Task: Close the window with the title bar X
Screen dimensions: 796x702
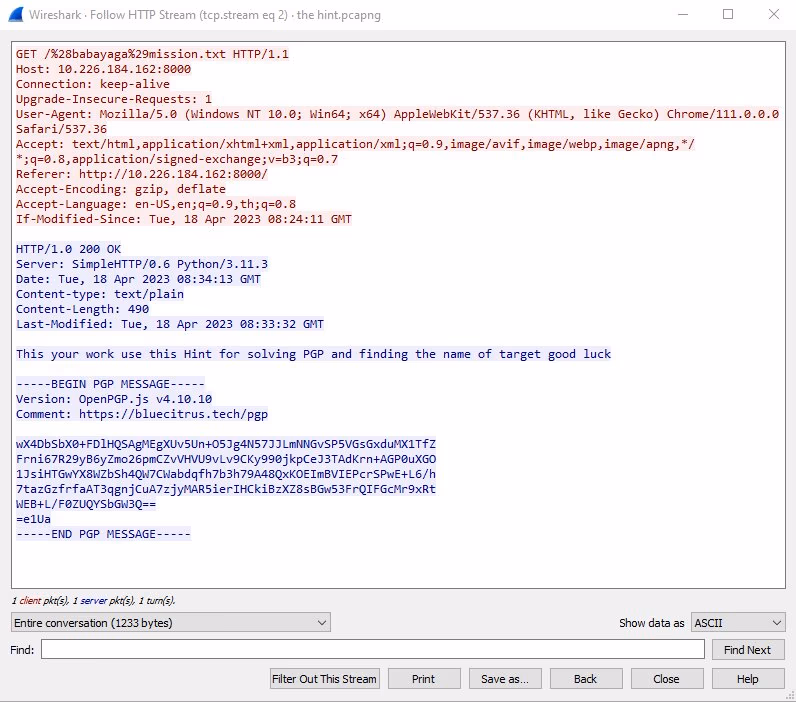Action: pyautogui.click(x=774, y=14)
